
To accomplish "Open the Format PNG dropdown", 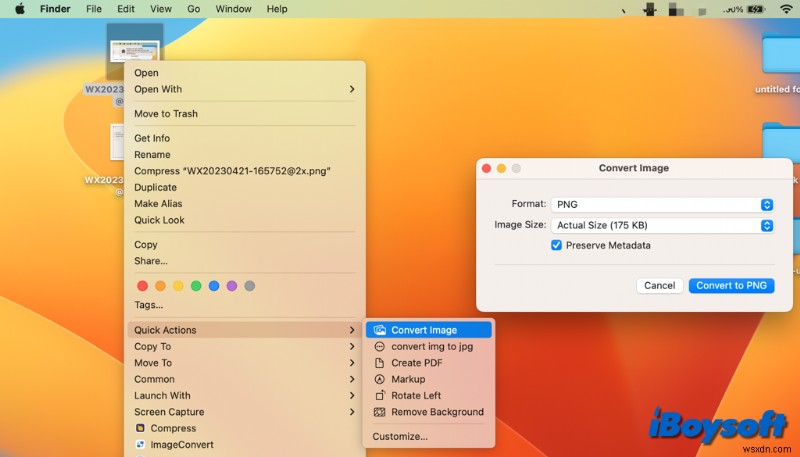I will pyautogui.click(x=662, y=205).
